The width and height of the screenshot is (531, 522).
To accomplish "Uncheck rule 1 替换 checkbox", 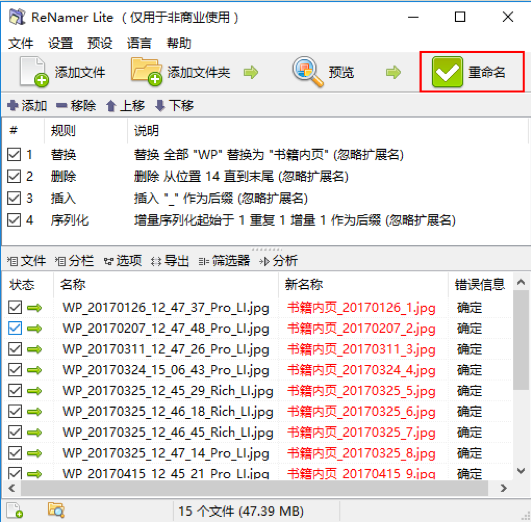I will click(14, 154).
